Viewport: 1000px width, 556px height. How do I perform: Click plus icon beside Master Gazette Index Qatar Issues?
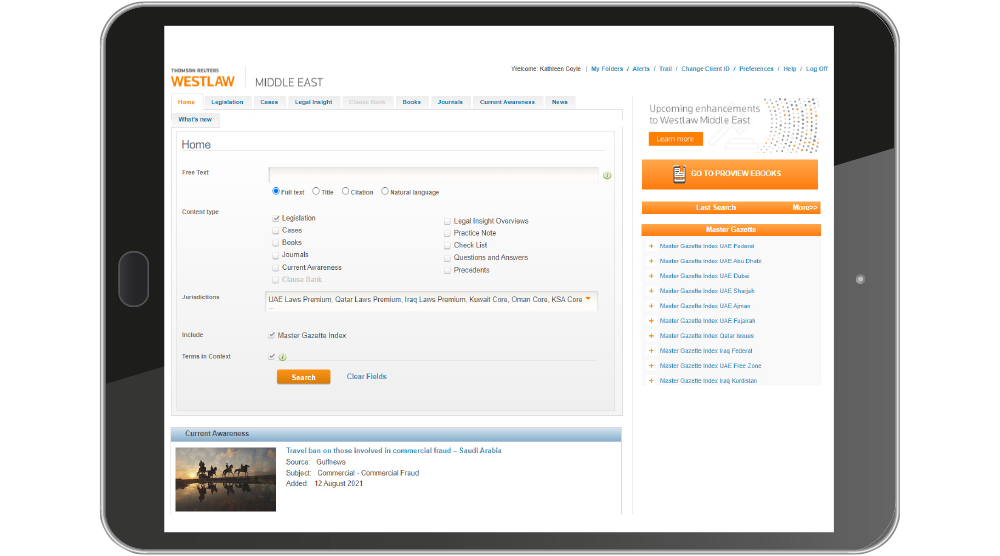[651, 336]
